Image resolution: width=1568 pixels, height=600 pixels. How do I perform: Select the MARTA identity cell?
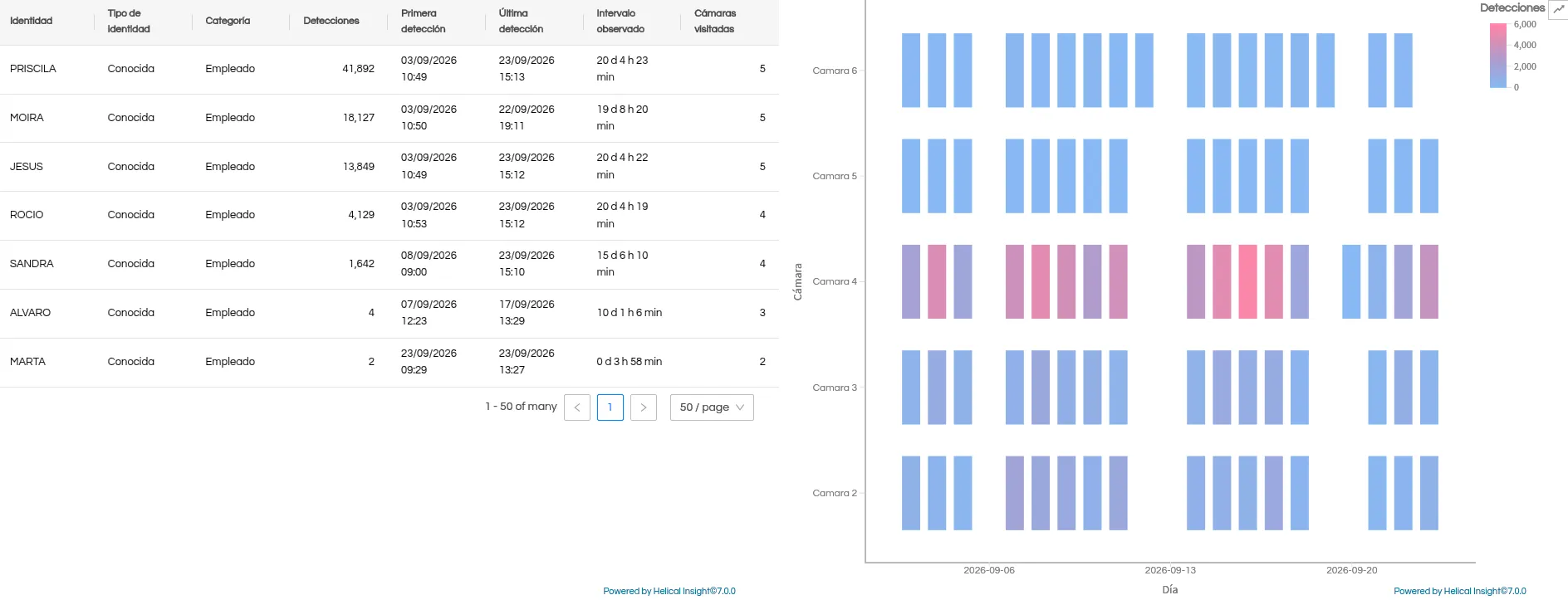[27, 362]
